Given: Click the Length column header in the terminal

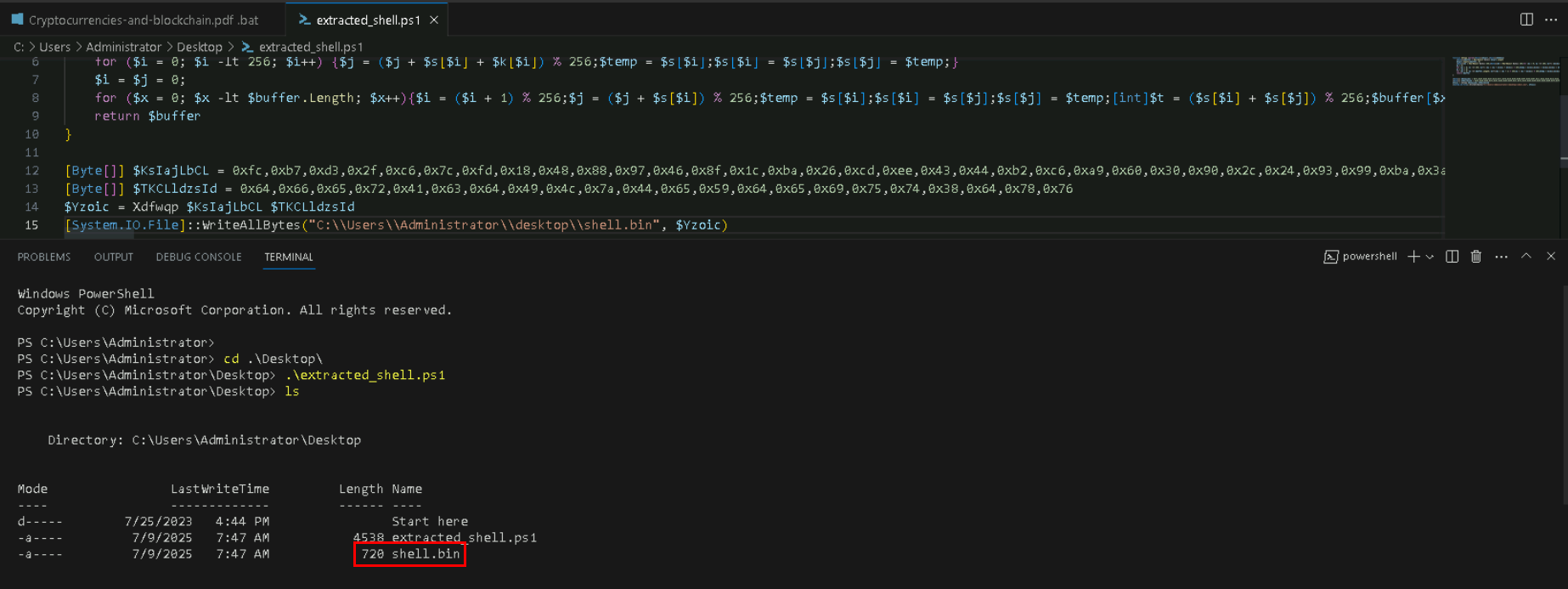Looking at the screenshot, I should click(x=361, y=489).
